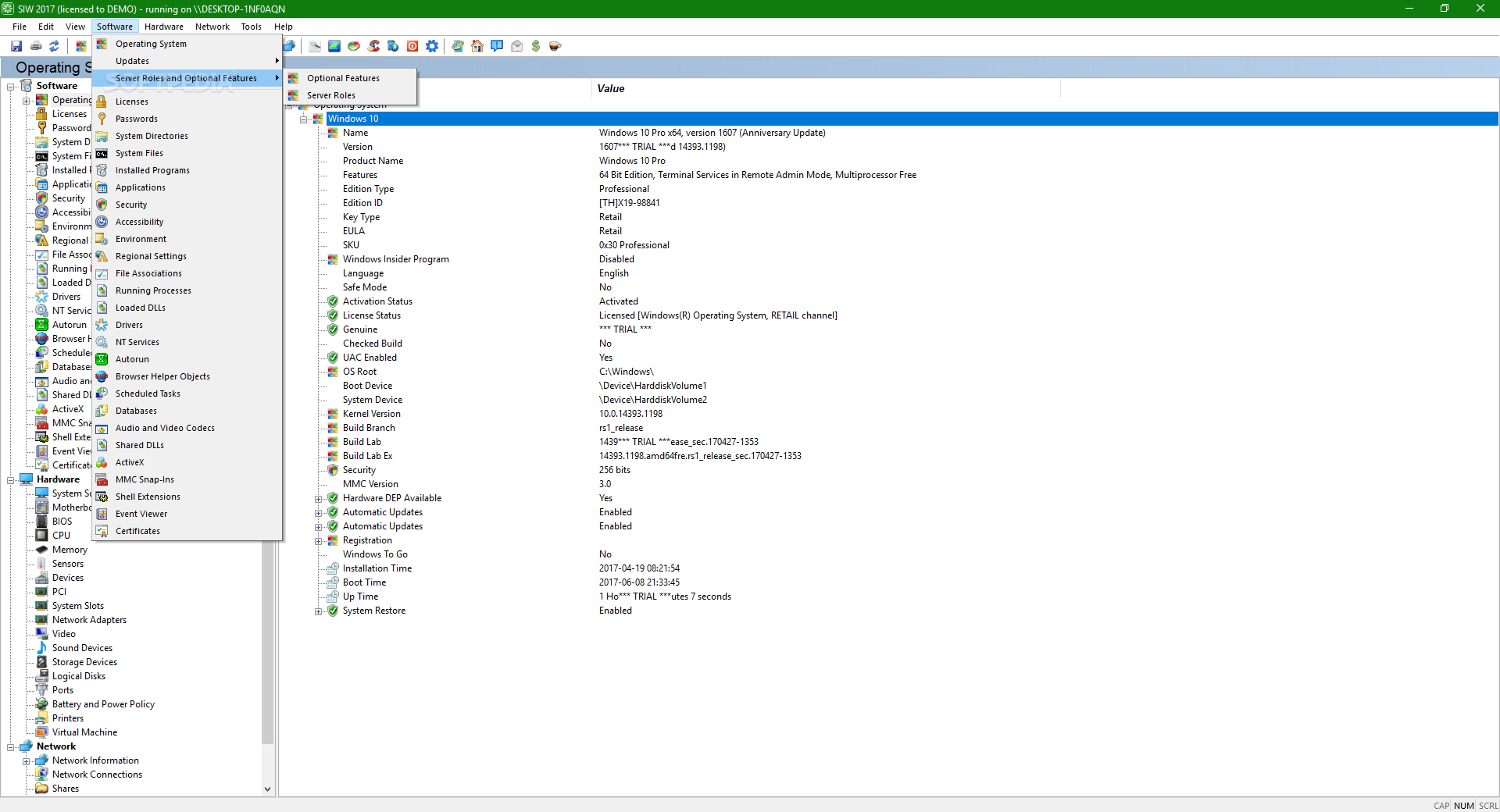
Task: Choose Optional Features from submenu
Action: point(350,78)
